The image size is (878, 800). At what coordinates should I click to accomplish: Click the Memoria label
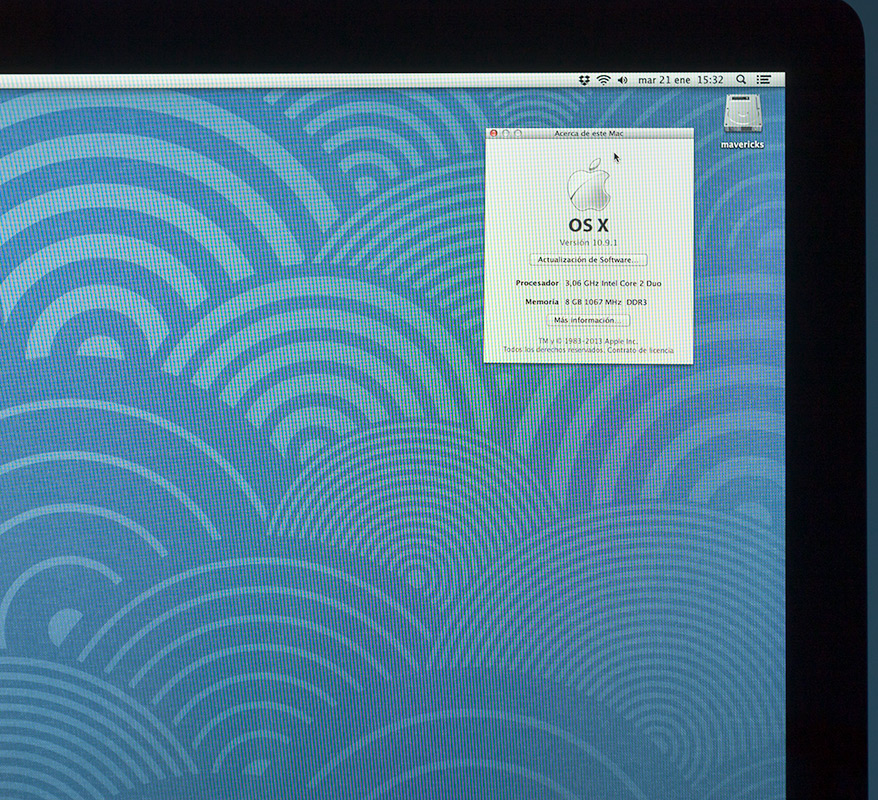pos(542,302)
